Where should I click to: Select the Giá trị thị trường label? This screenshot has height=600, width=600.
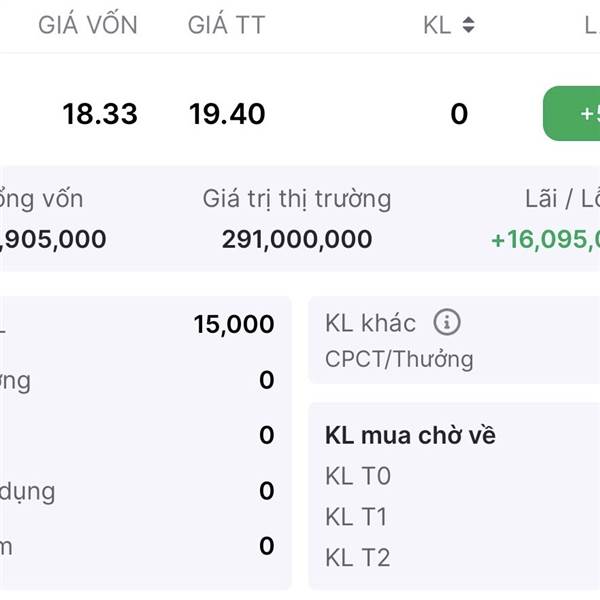point(297,199)
